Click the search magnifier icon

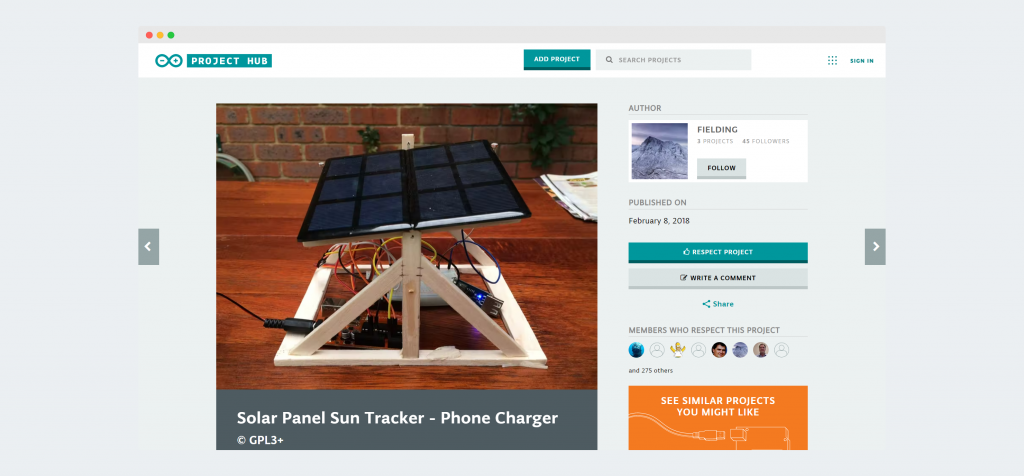click(x=609, y=60)
